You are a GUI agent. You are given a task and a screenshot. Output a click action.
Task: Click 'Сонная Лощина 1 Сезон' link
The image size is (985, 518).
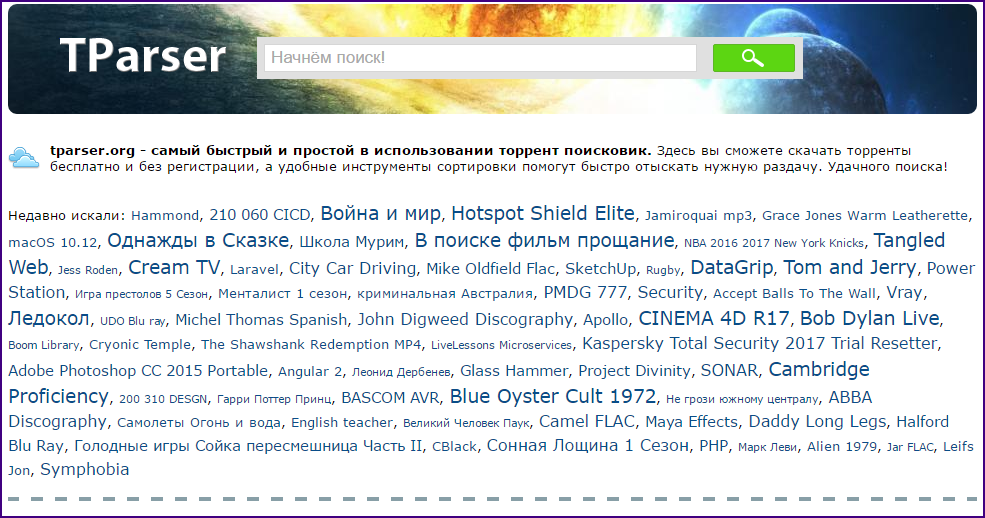click(x=588, y=446)
